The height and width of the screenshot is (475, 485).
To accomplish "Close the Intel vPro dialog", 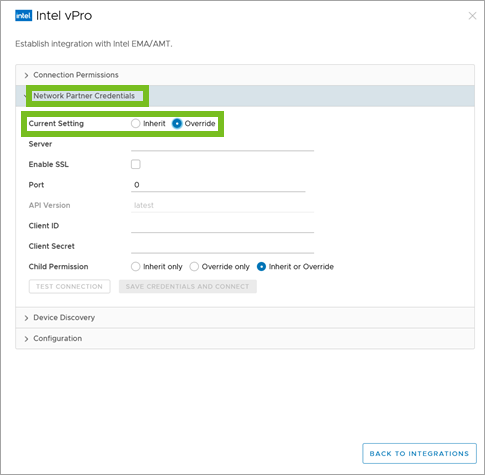I will tap(472, 16).
